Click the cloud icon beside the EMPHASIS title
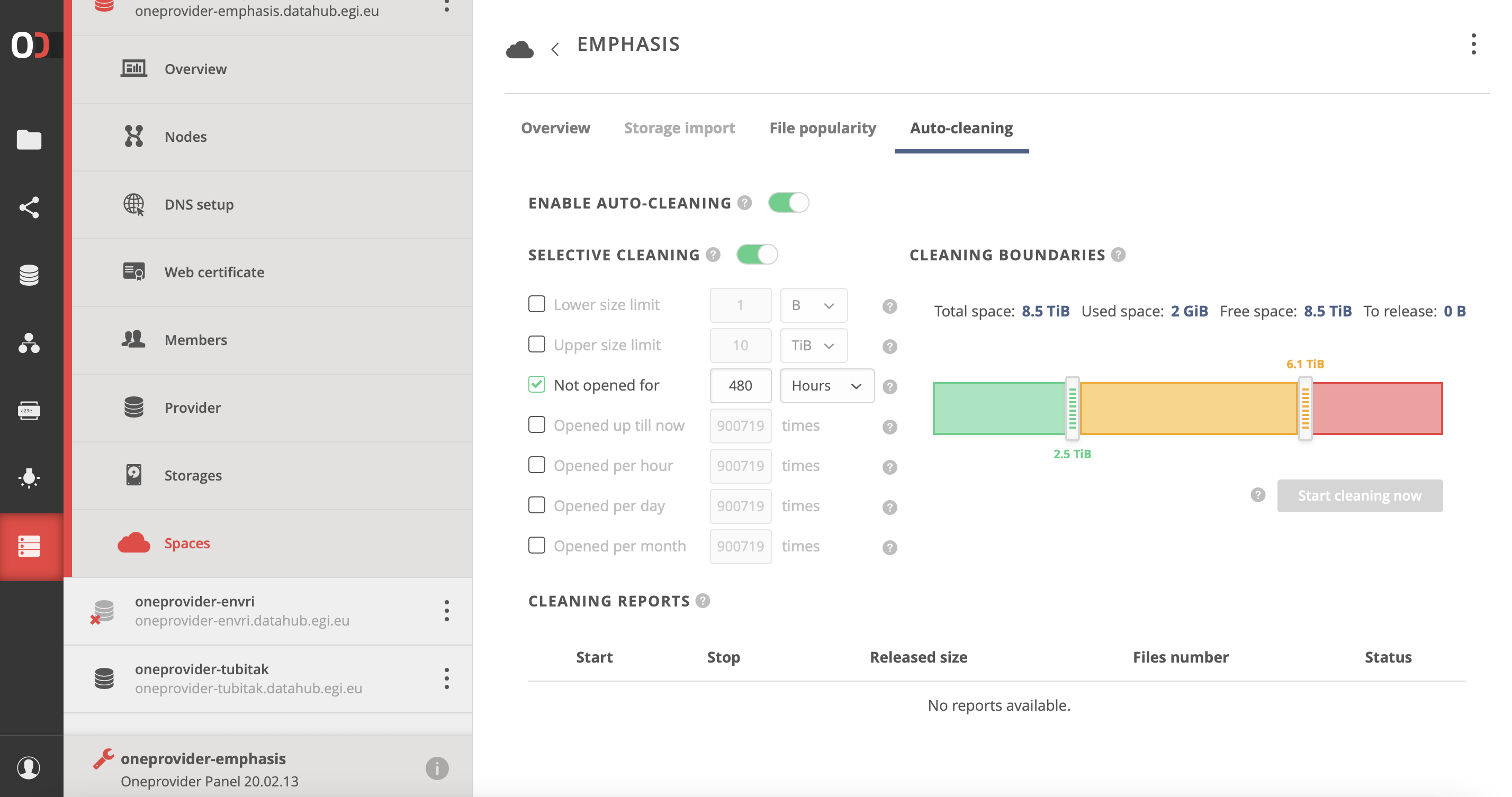This screenshot has height=797, width=1512. click(x=520, y=48)
